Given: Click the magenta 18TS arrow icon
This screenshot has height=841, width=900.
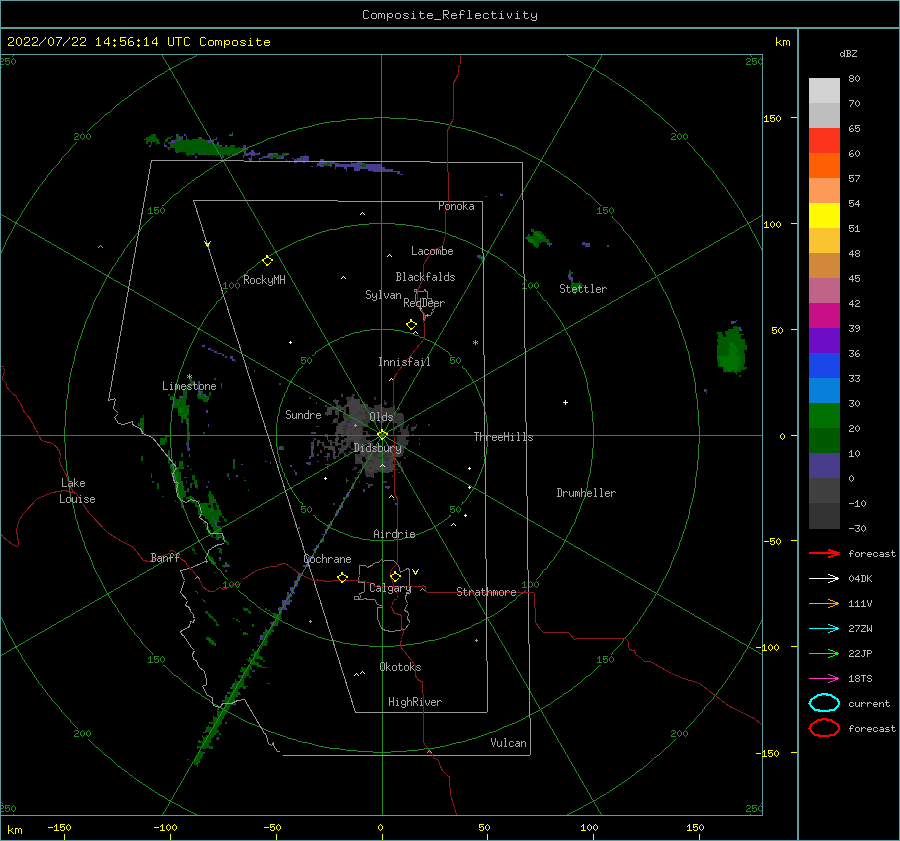Looking at the screenshot, I should click(x=824, y=679).
